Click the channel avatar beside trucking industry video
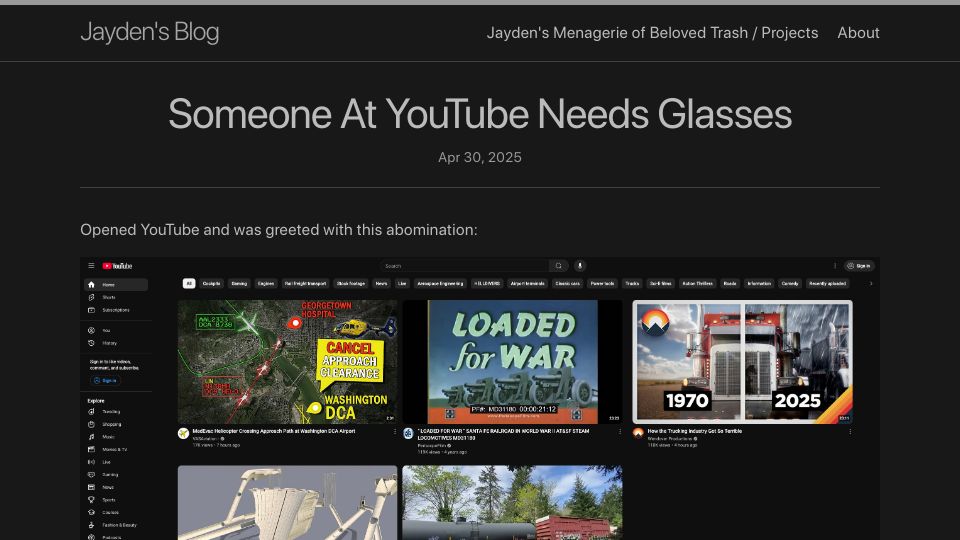Image resolution: width=960 pixels, height=540 pixels. click(638, 433)
